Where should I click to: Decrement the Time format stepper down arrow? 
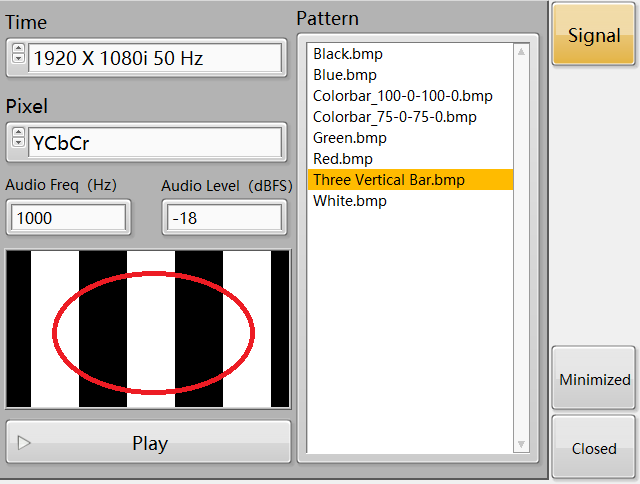tap(18, 61)
